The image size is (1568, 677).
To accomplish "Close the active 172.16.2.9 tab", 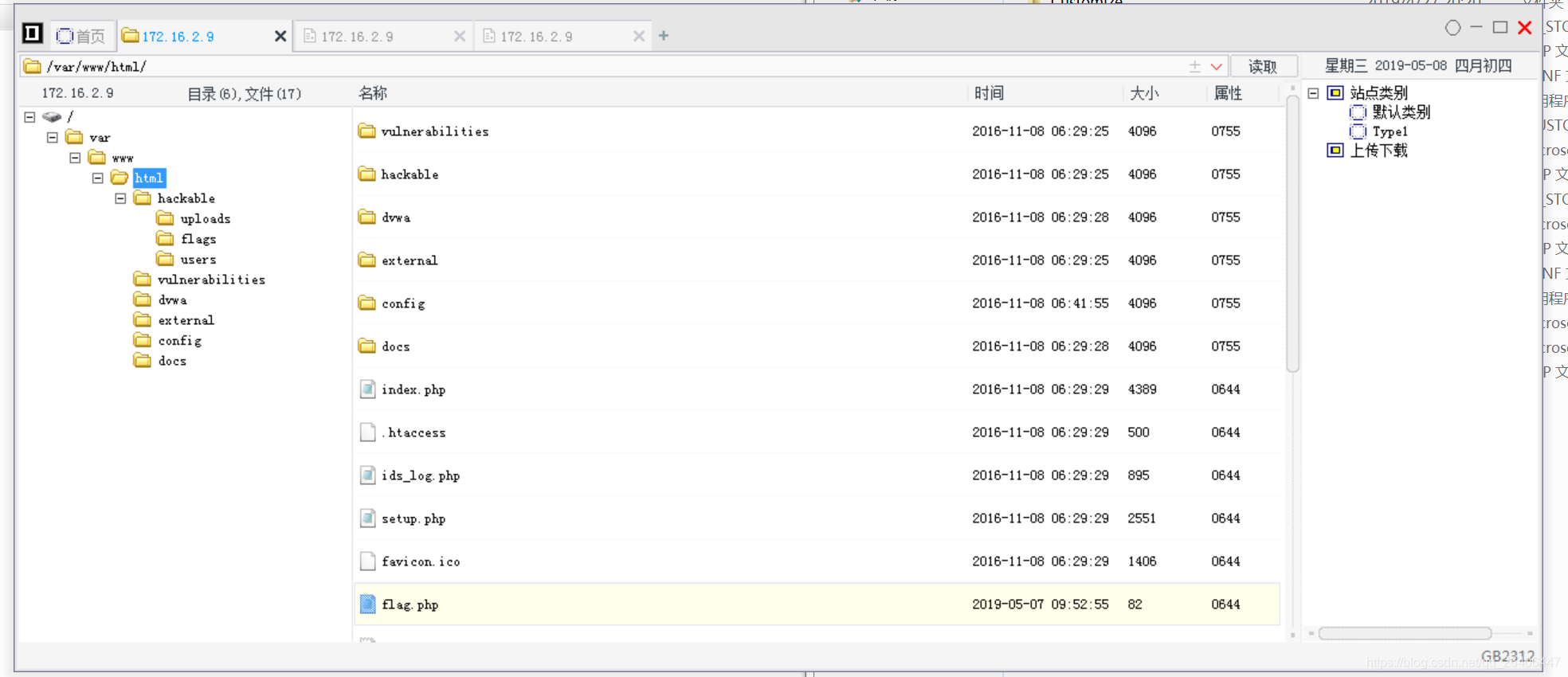I will [280, 37].
